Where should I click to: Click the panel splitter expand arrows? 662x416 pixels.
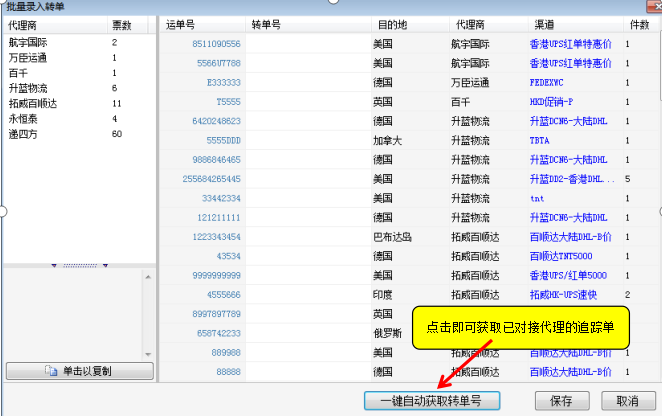[x=79, y=266]
